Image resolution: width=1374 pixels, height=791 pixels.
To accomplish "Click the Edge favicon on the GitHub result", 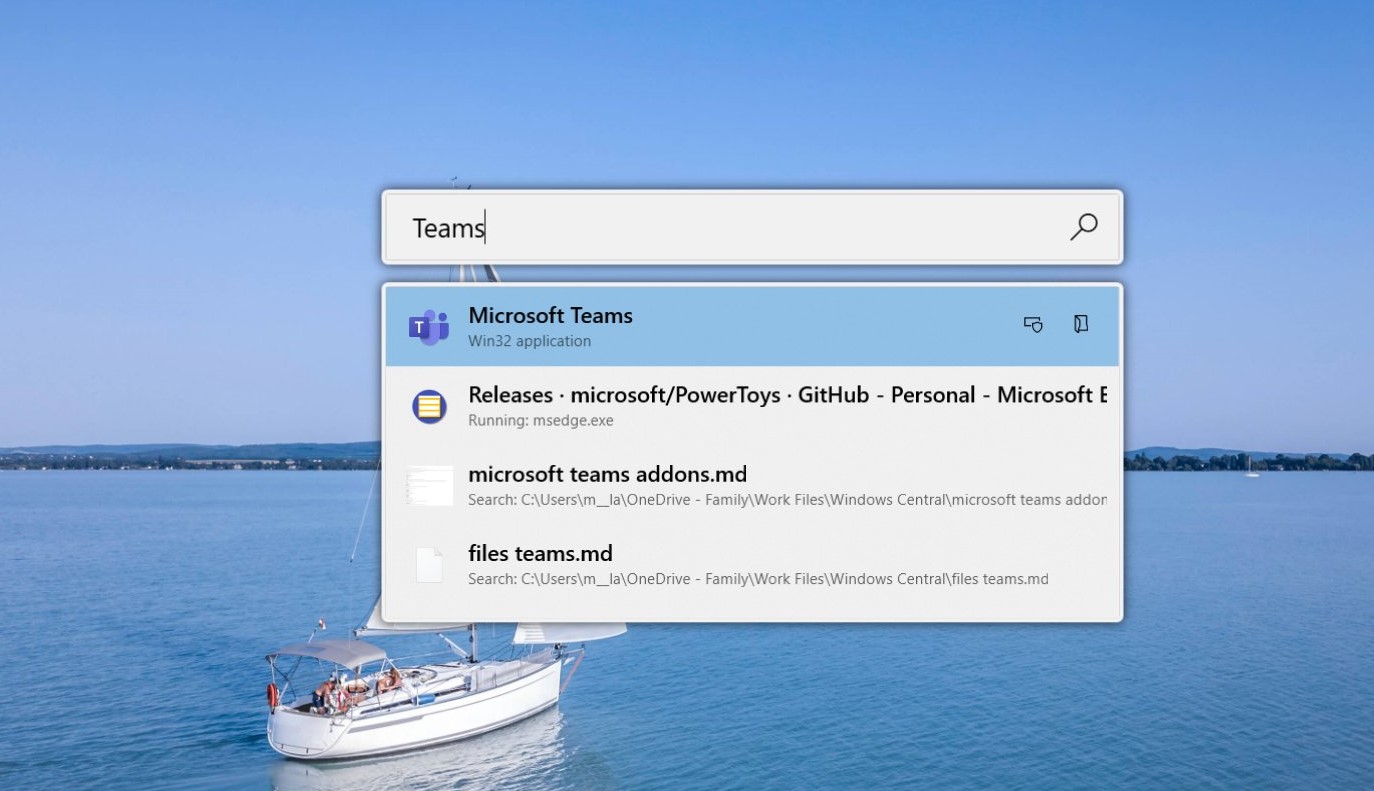I will (x=428, y=405).
